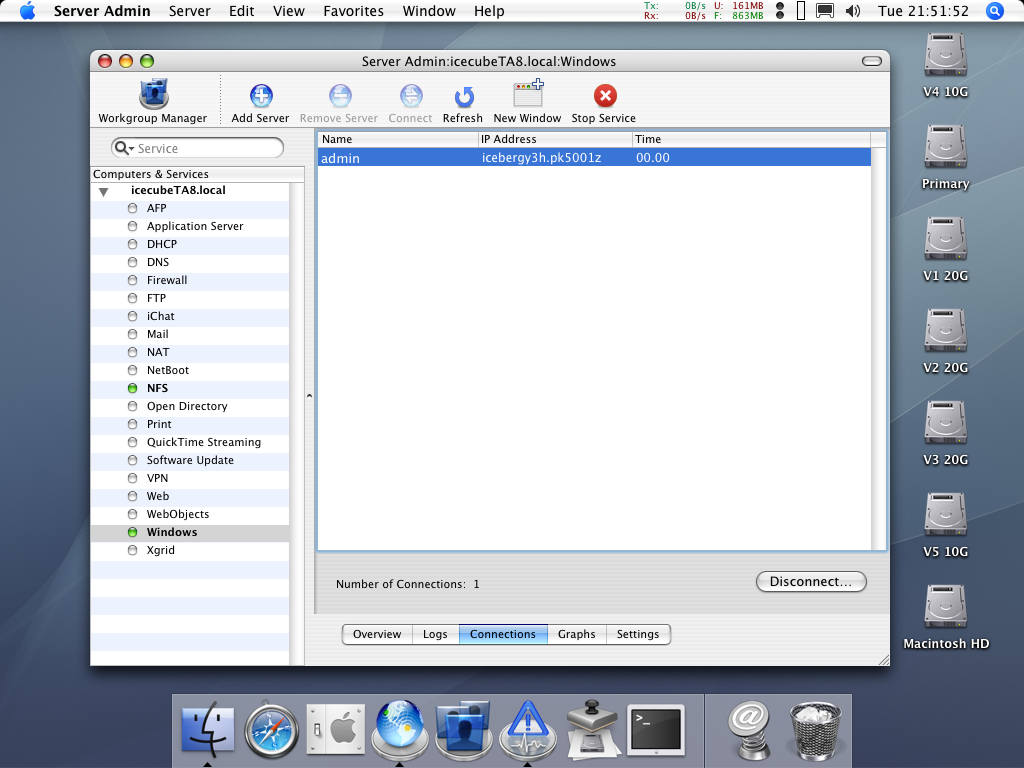This screenshot has width=1024, height=768.
Task: Select the V5 10G drive icon
Action: pos(945,515)
